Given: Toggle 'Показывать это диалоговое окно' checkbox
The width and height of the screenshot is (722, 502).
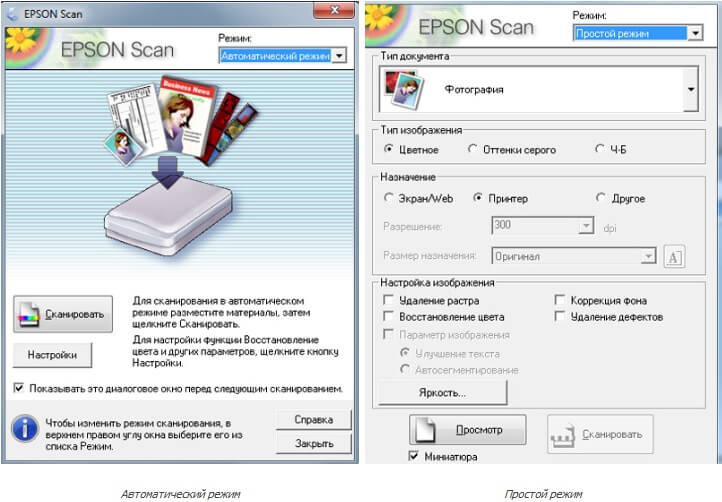Looking at the screenshot, I should pyautogui.click(x=18, y=388).
